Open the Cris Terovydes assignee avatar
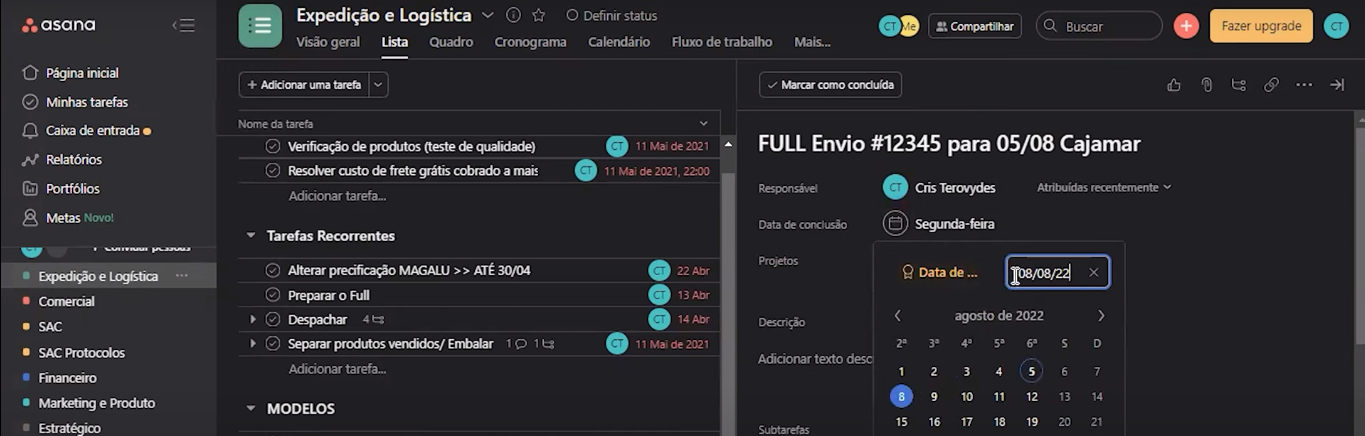The image size is (1365, 436). click(895, 187)
